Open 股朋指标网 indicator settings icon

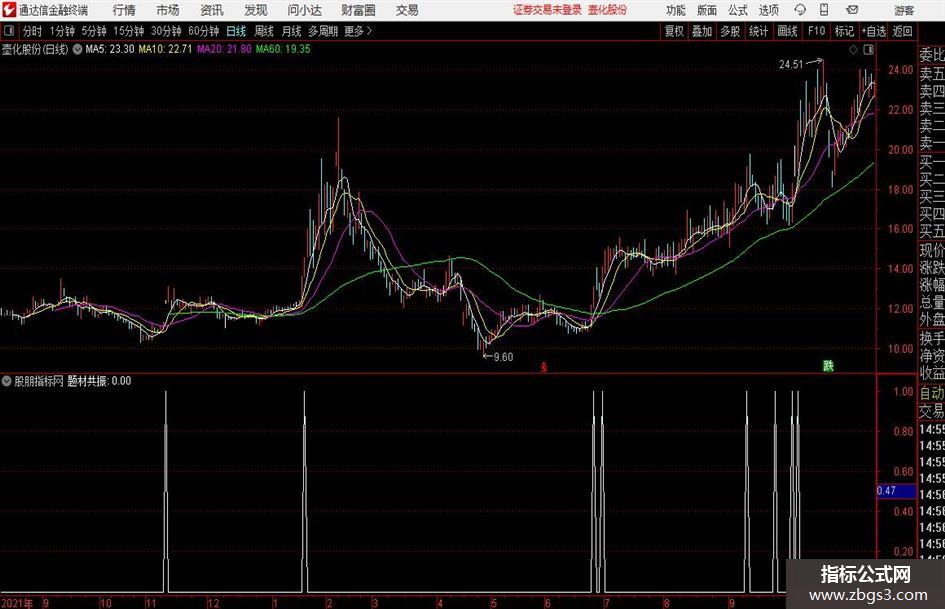[x=6, y=381]
